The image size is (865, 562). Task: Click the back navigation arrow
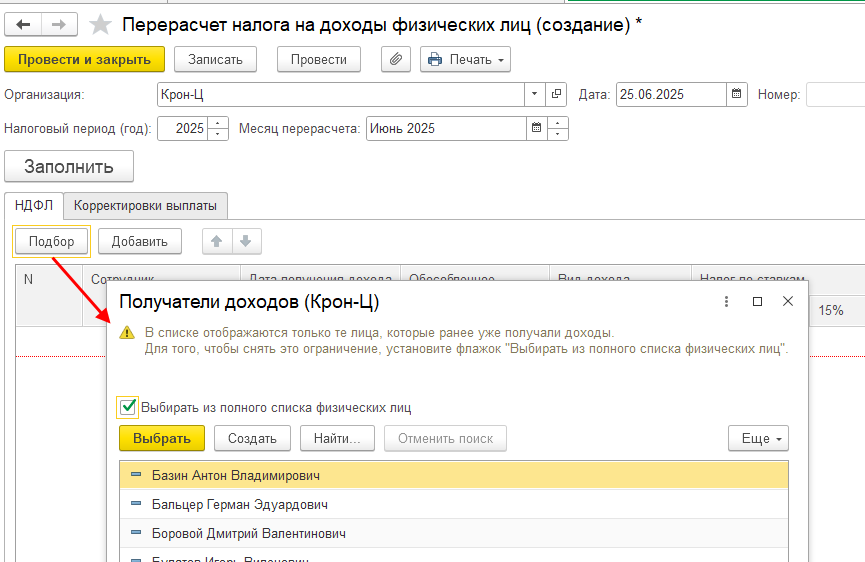[x=24, y=24]
